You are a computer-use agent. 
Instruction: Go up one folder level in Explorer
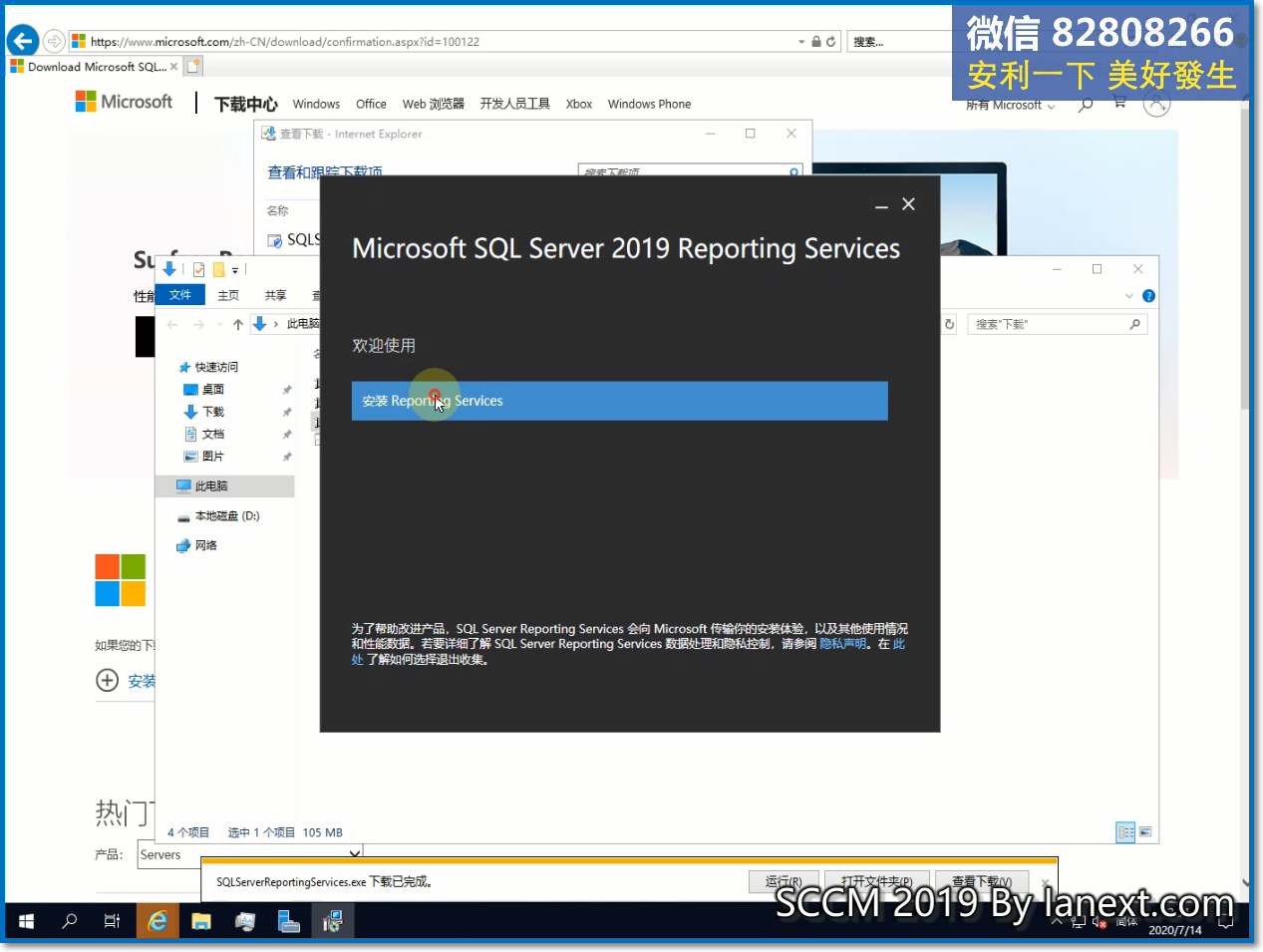pyautogui.click(x=237, y=324)
